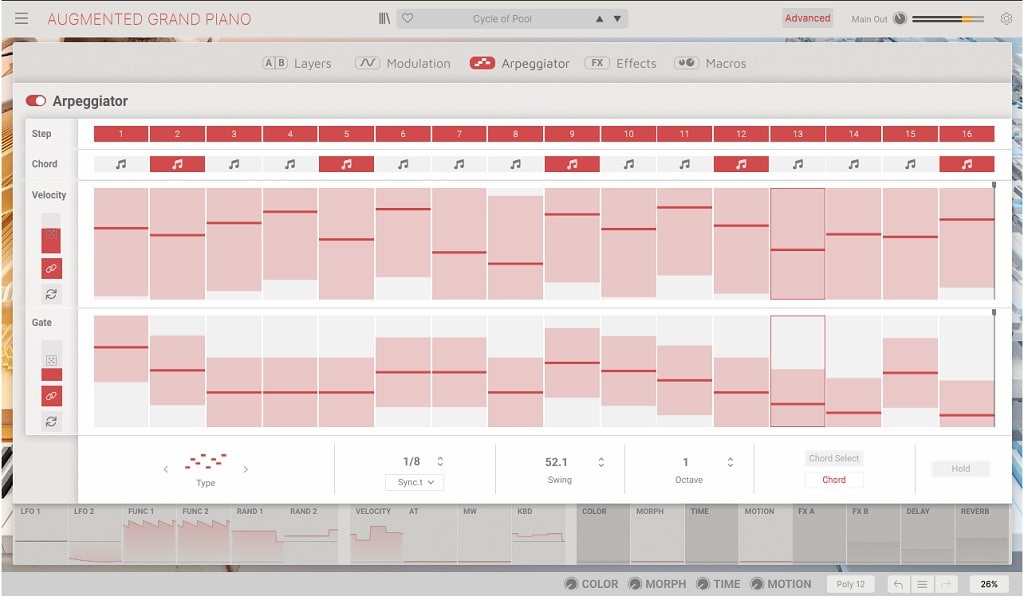Click the Main Out knob
The image size is (1024, 596).
900,19
